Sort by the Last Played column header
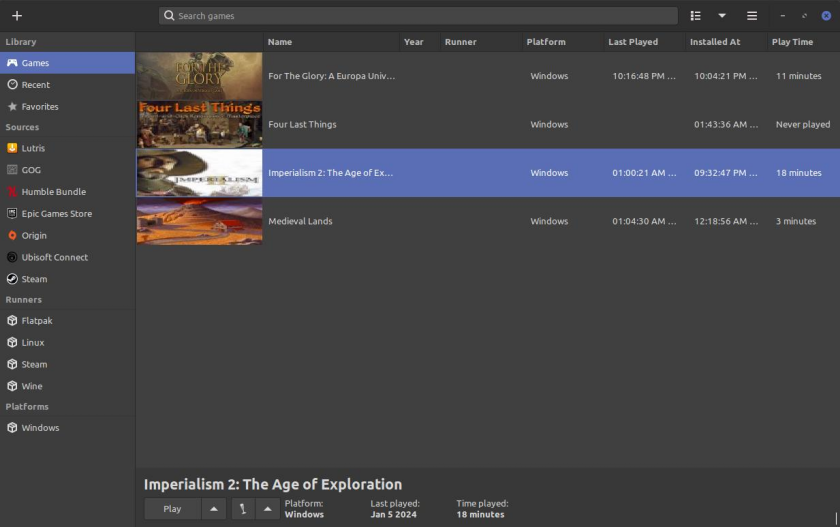The image size is (840, 527). [644, 42]
